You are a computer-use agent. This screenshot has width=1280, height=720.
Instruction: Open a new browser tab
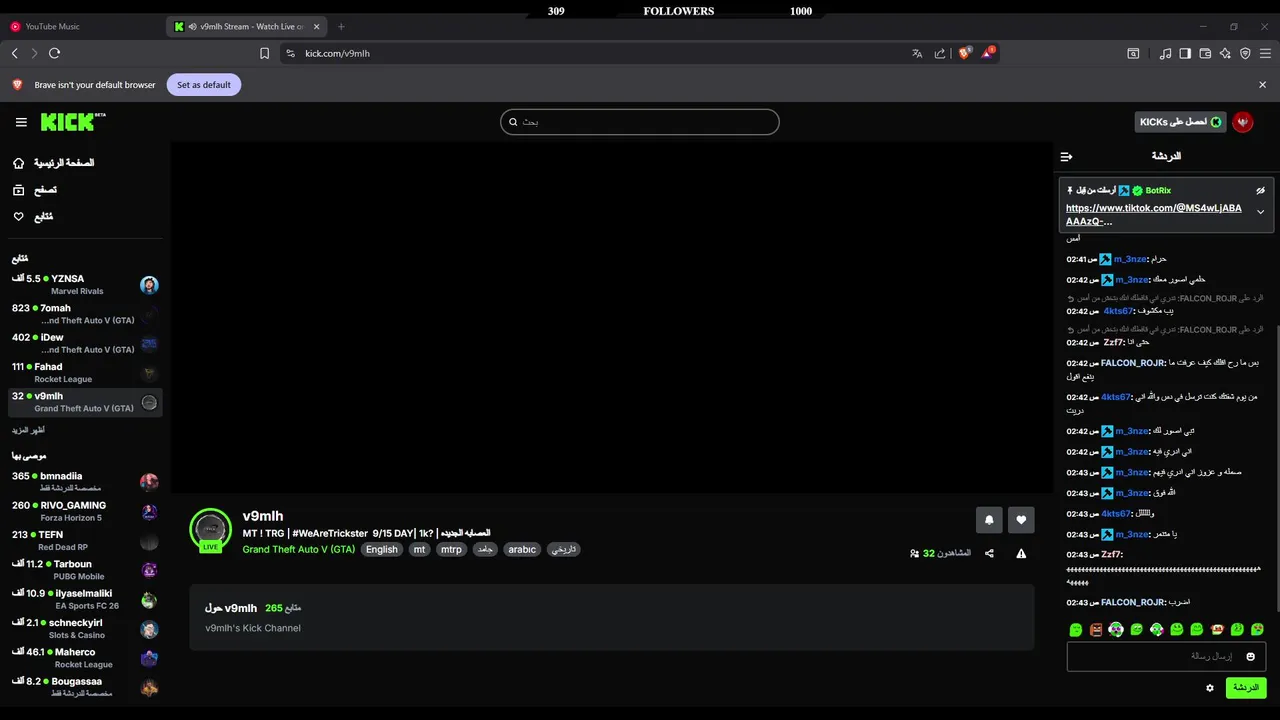[x=341, y=26]
